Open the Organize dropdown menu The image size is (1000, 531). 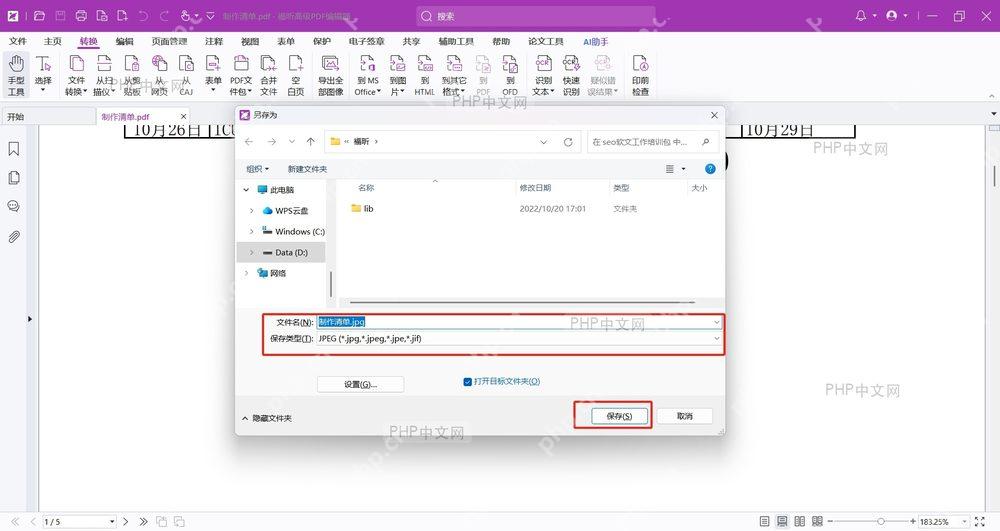[x=258, y=169]
